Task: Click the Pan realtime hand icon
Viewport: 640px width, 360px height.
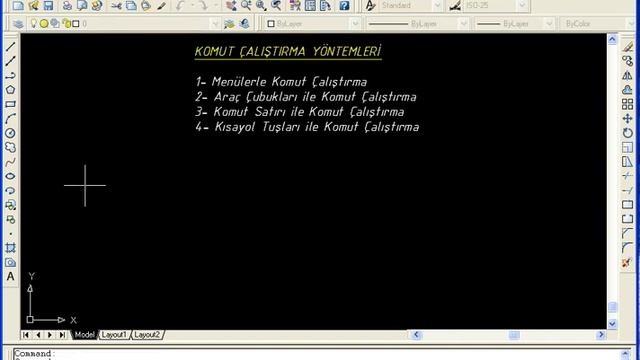Action: [x=231, y=5]
